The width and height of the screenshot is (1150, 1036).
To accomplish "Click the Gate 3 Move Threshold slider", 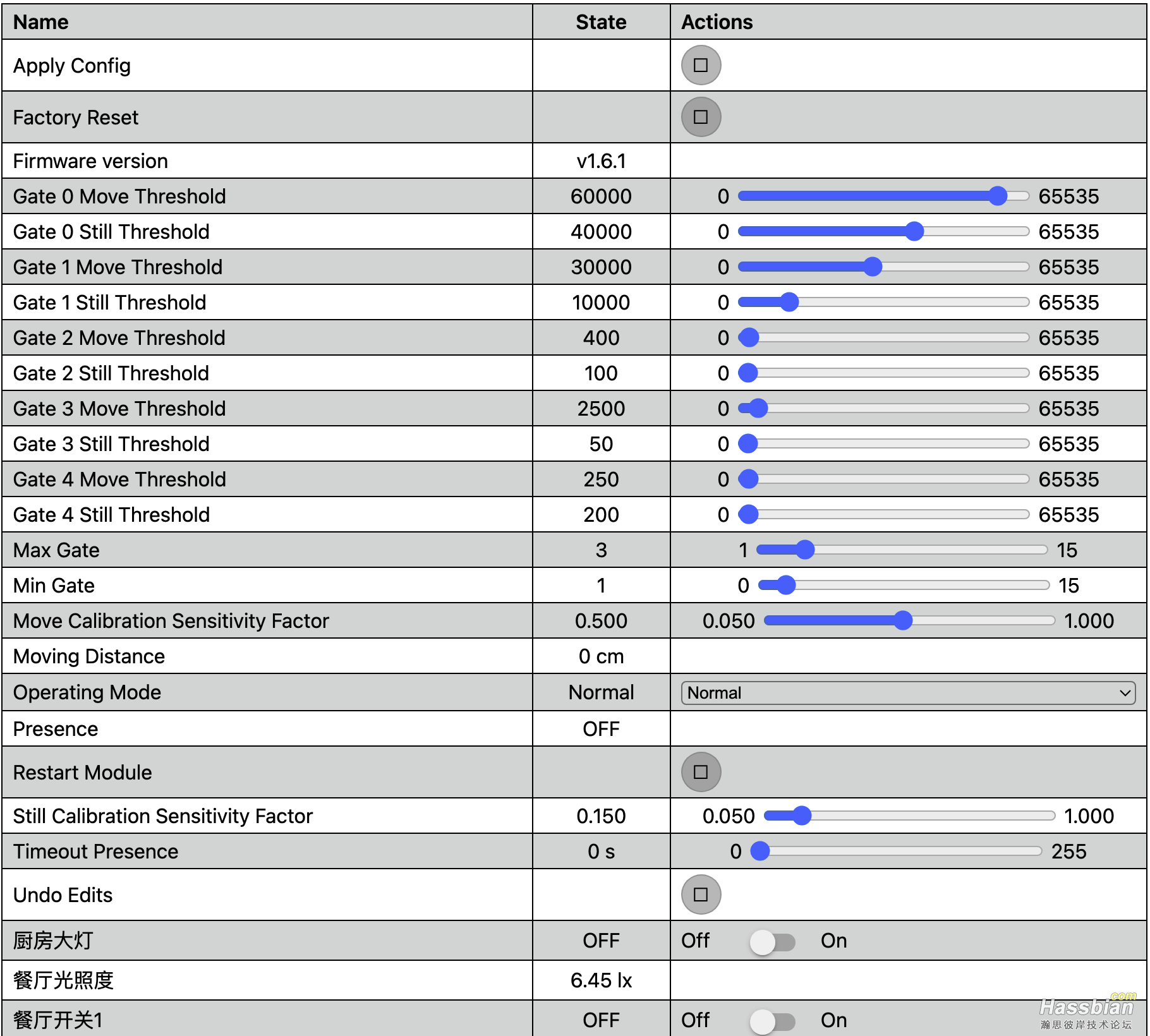I will (x=883, y=408).
